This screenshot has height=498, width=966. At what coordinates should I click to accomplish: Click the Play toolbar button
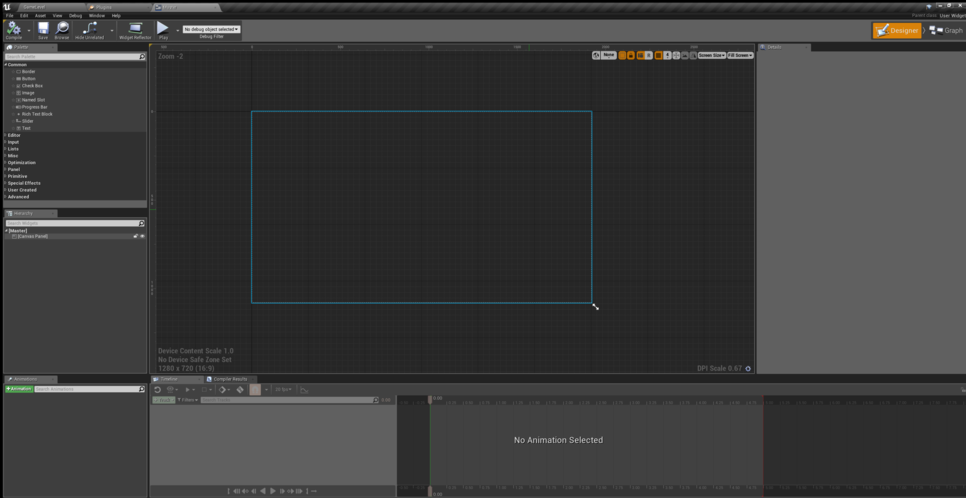pos(163,30)
